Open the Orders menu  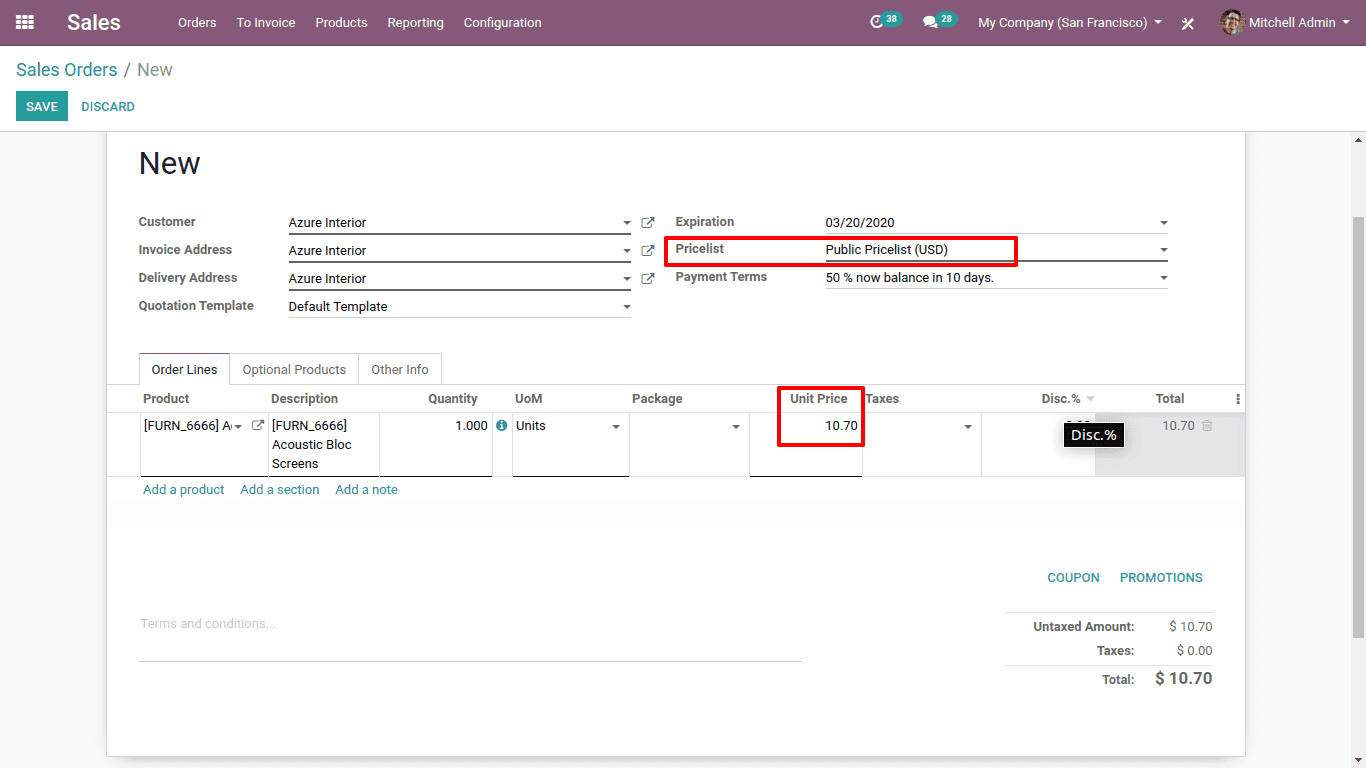click(x=197, y=22)
